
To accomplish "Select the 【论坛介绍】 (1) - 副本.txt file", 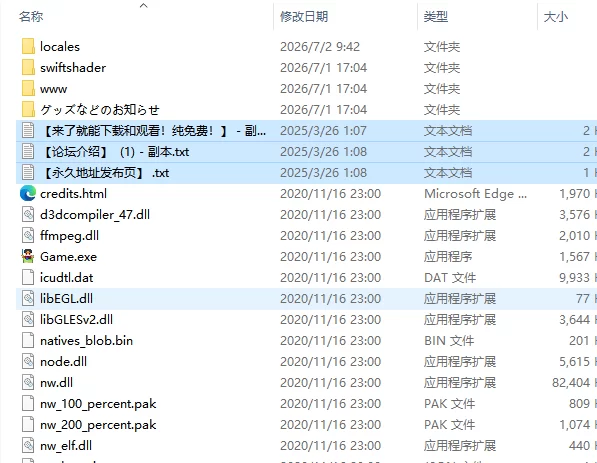I will [115, 152].
